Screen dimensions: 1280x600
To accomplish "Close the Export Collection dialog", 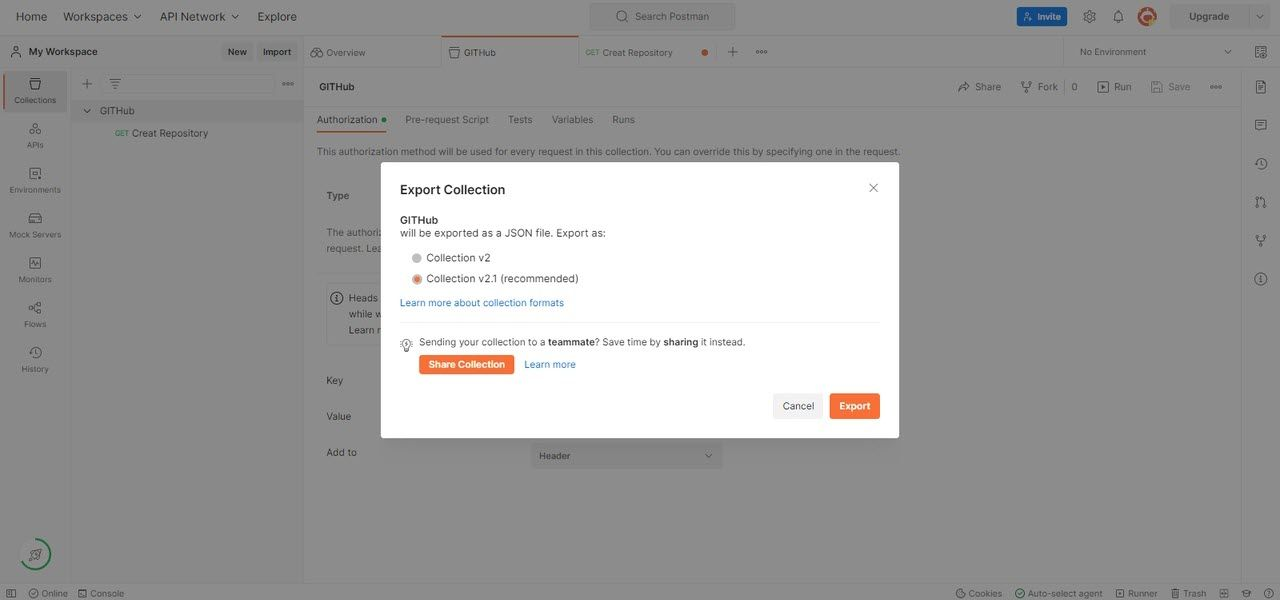I will 873,188.
